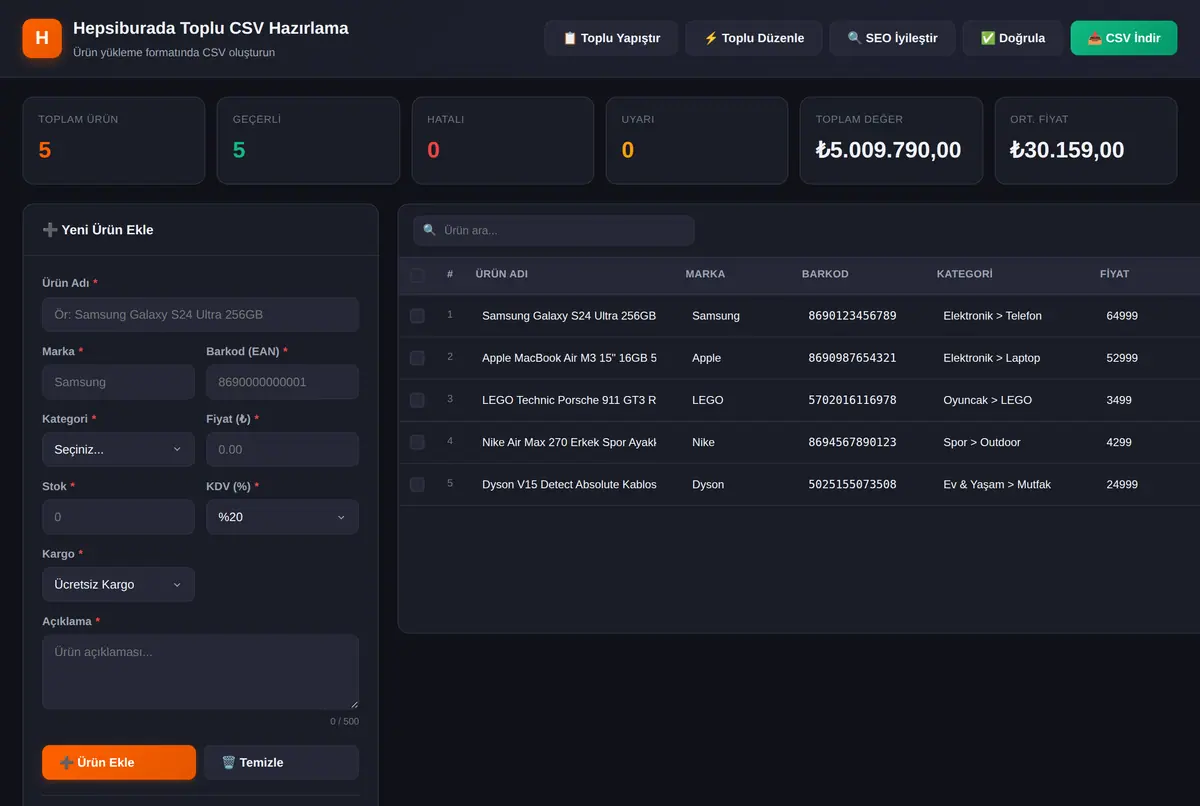Click the BARKOD column header

[x=825, y=274]
